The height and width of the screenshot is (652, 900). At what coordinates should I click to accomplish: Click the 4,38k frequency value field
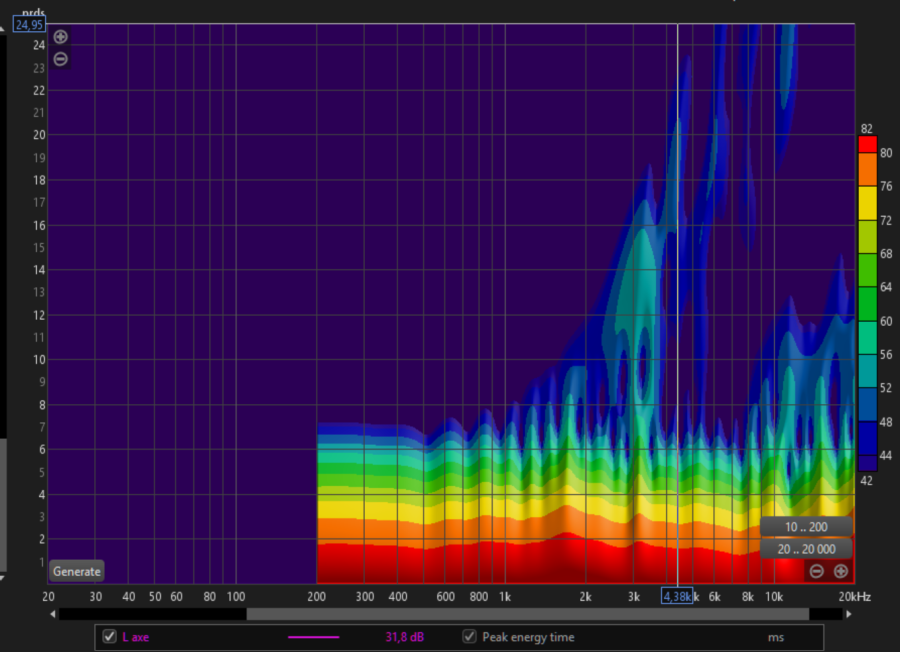[x=679, y=596]
